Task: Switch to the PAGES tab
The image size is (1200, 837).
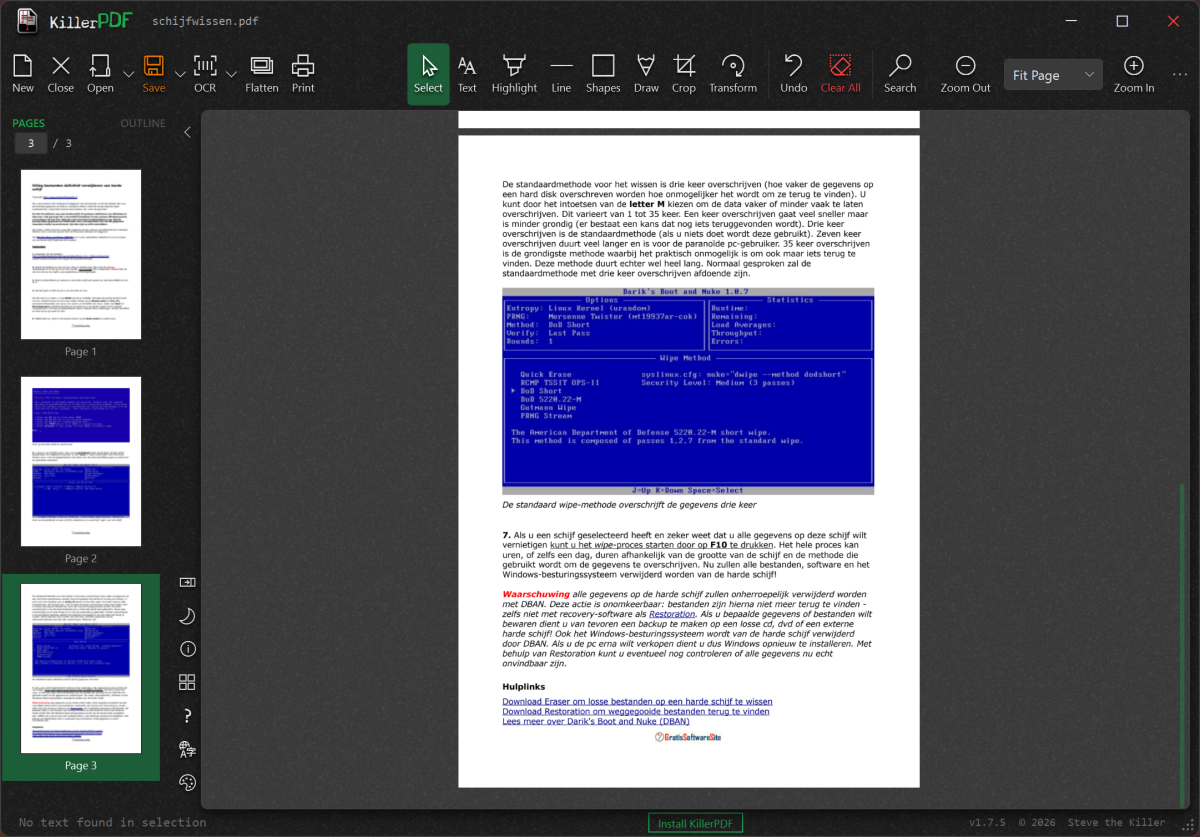Action: click(x=28, y=124)
